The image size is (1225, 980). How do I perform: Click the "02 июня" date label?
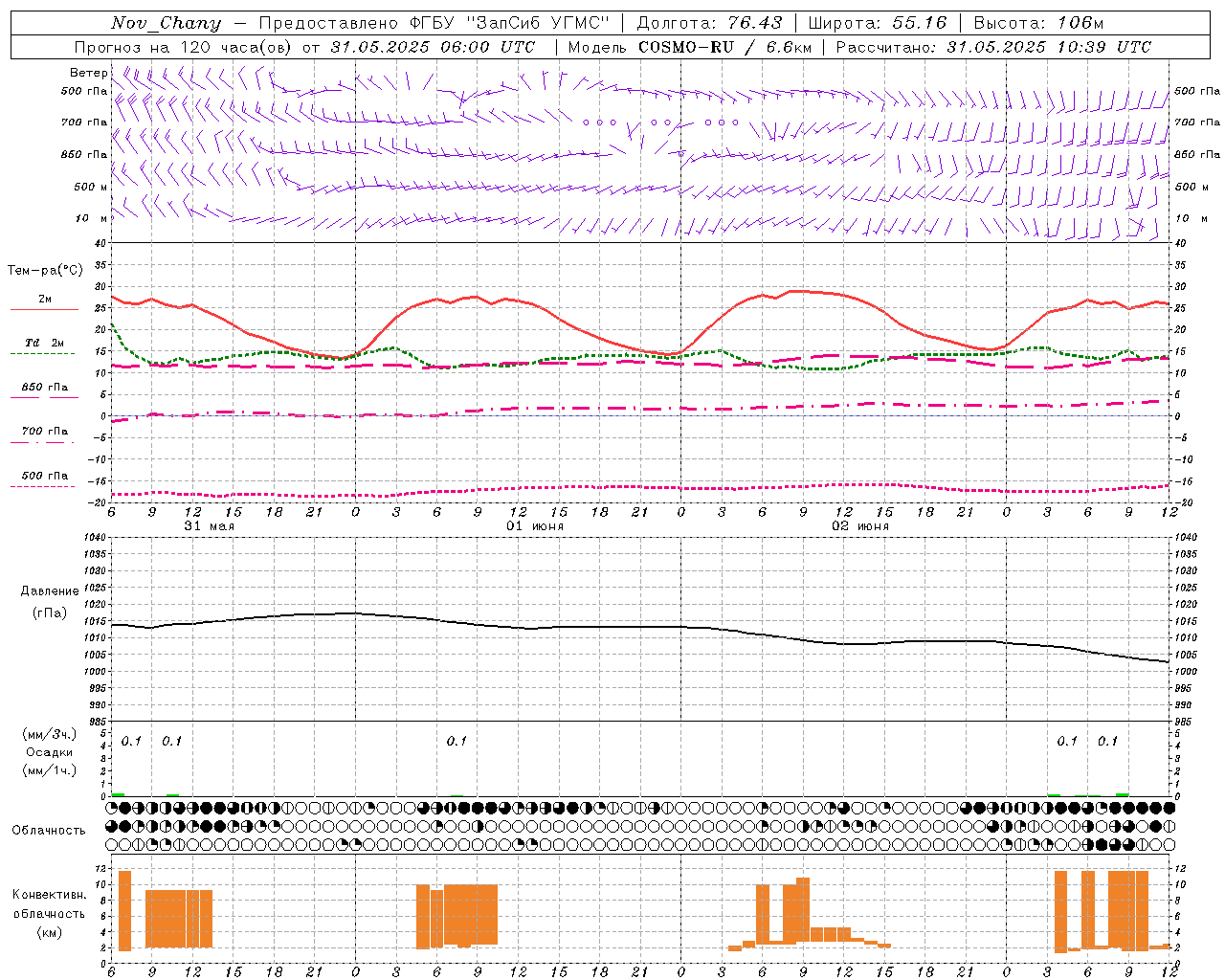(859, 526)
